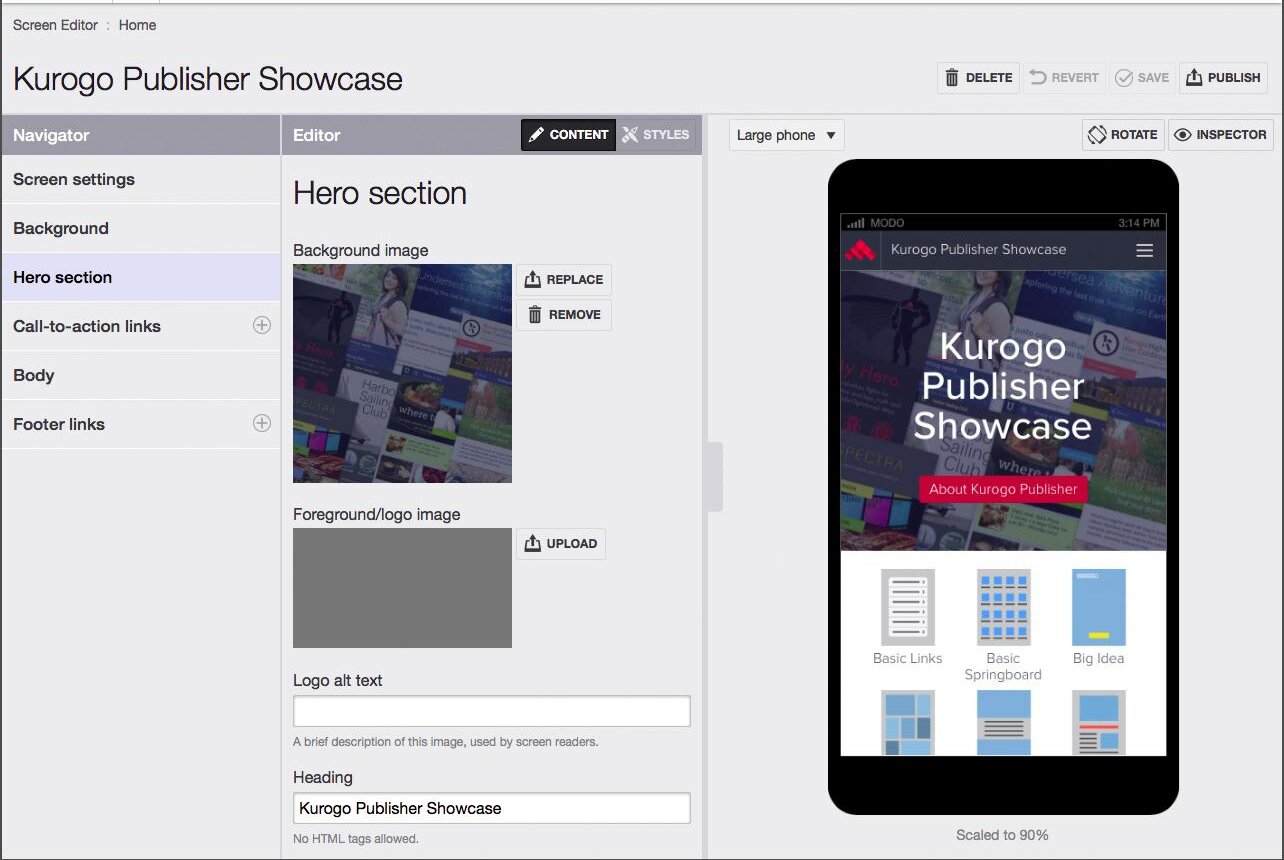The height and width of the screenshot is (860, 1284).
Task: Open the Inspector view
Action: [x=1220, y=135]
